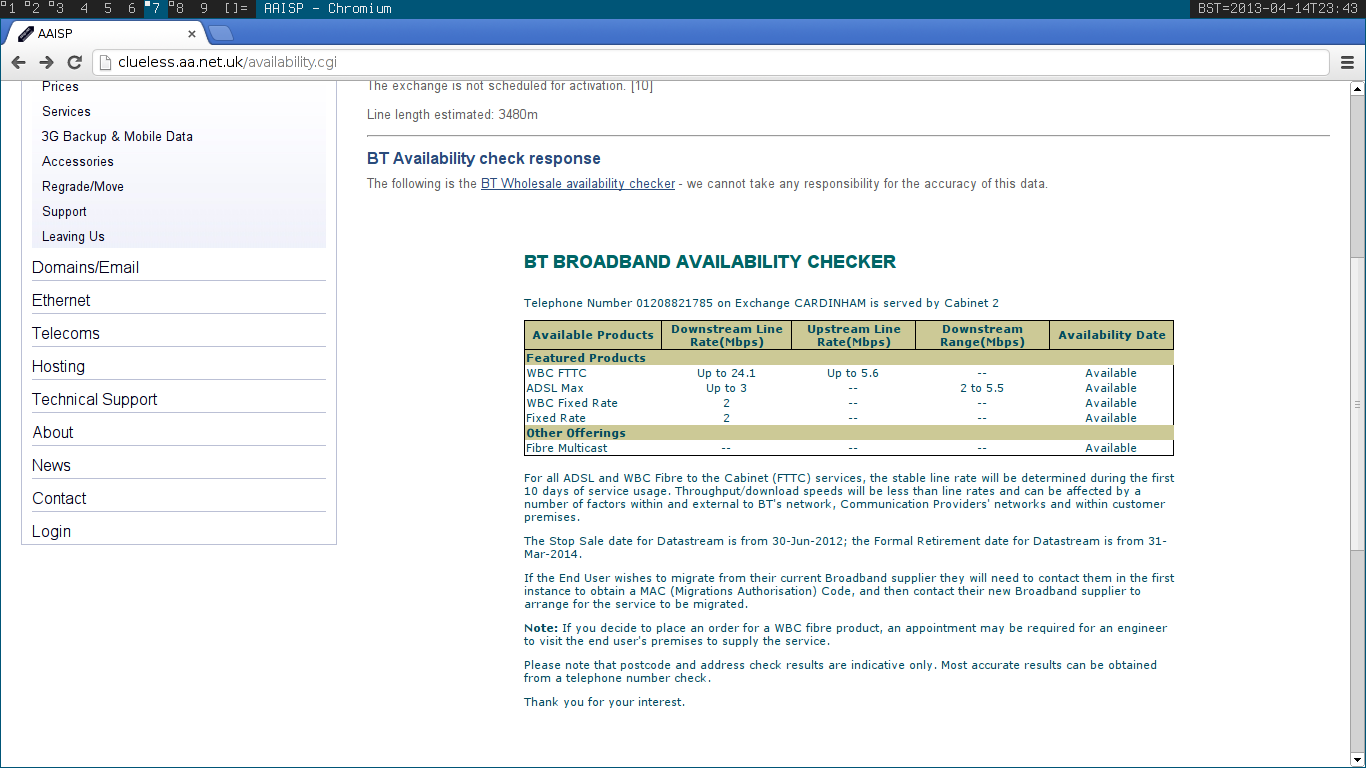Select the AAISP browser tab
1366x768 pixels.
coord(105,34)
